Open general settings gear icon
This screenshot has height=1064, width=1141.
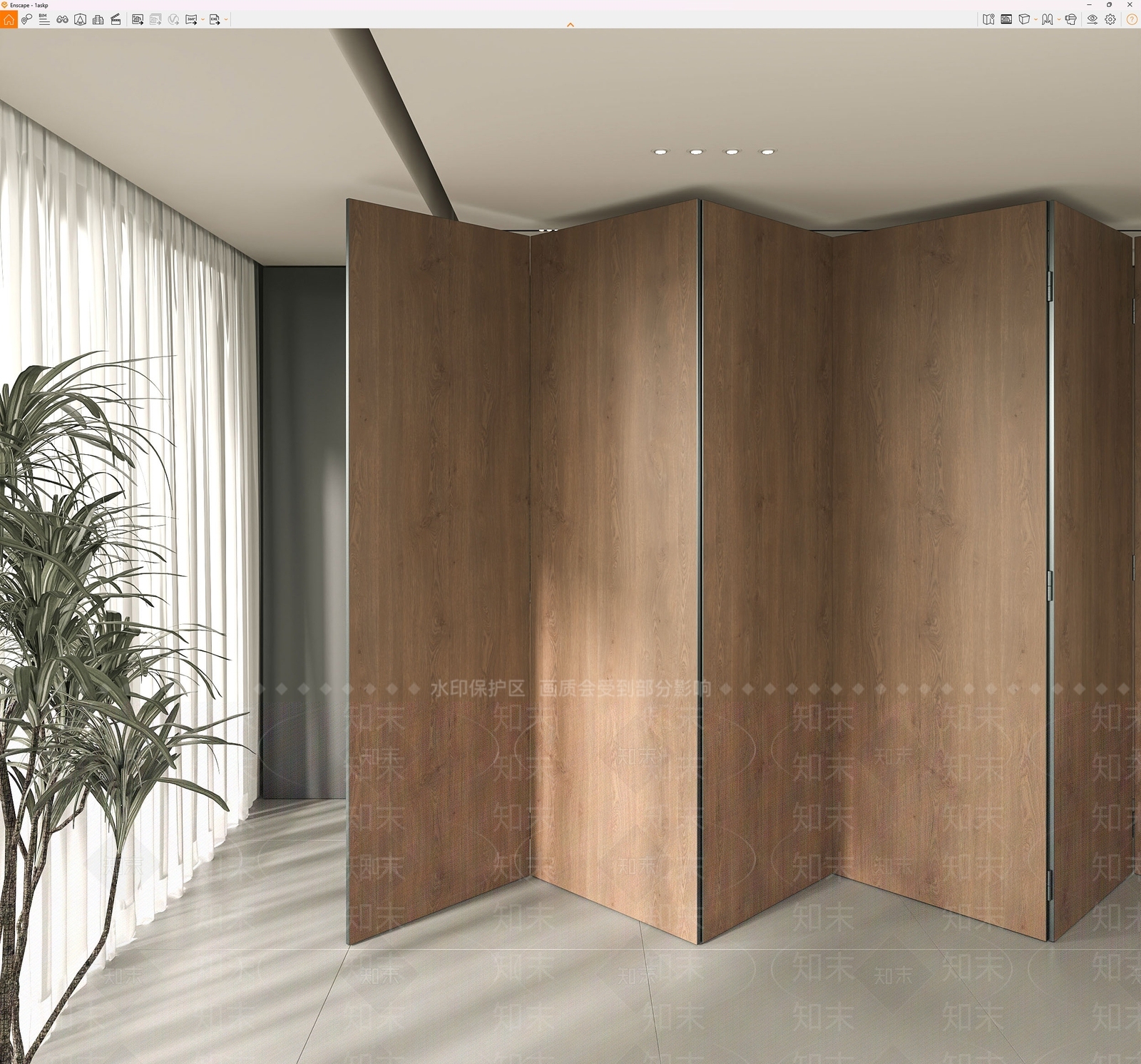tap(1110, 19)
